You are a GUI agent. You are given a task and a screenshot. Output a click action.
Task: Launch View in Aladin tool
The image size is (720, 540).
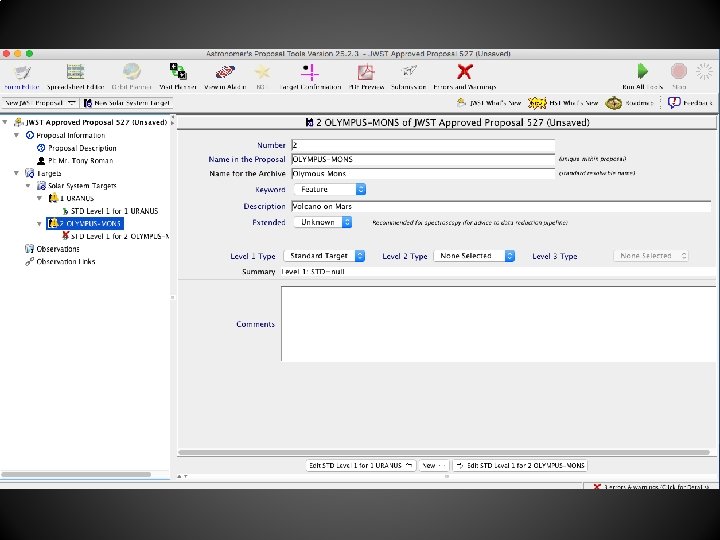[225, 77]
